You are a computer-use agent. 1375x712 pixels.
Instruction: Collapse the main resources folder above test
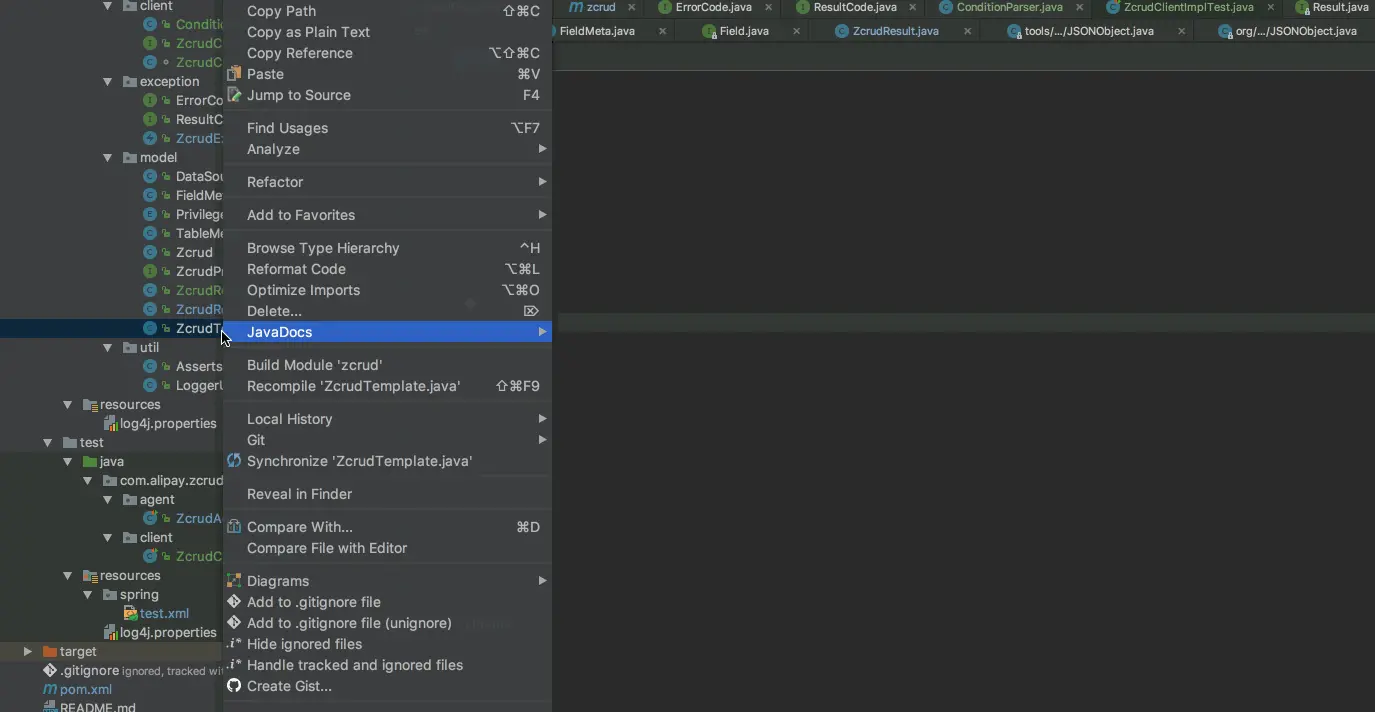coord(68,404)
